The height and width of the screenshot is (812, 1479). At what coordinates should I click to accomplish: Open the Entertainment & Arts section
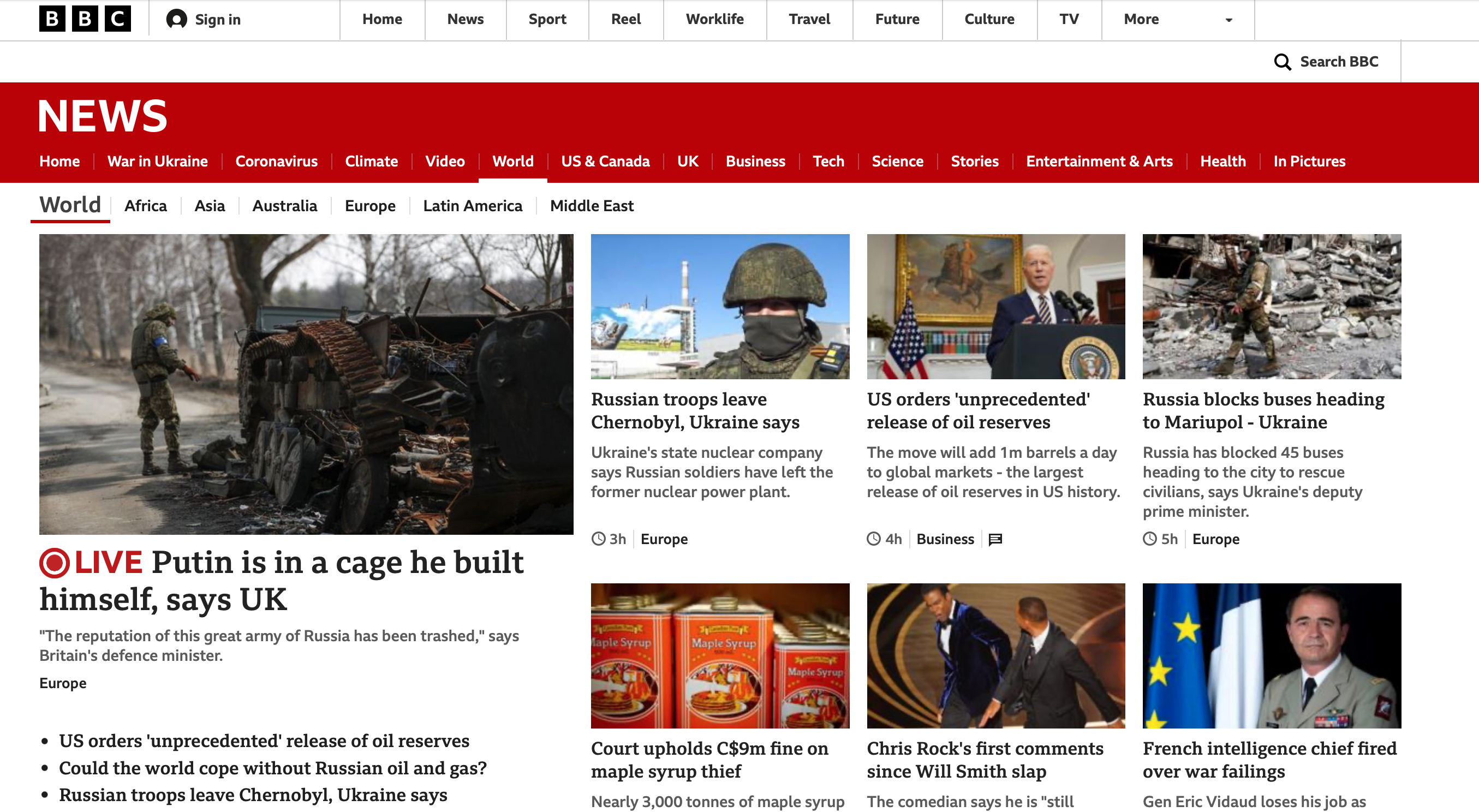tap(1099, 162)
